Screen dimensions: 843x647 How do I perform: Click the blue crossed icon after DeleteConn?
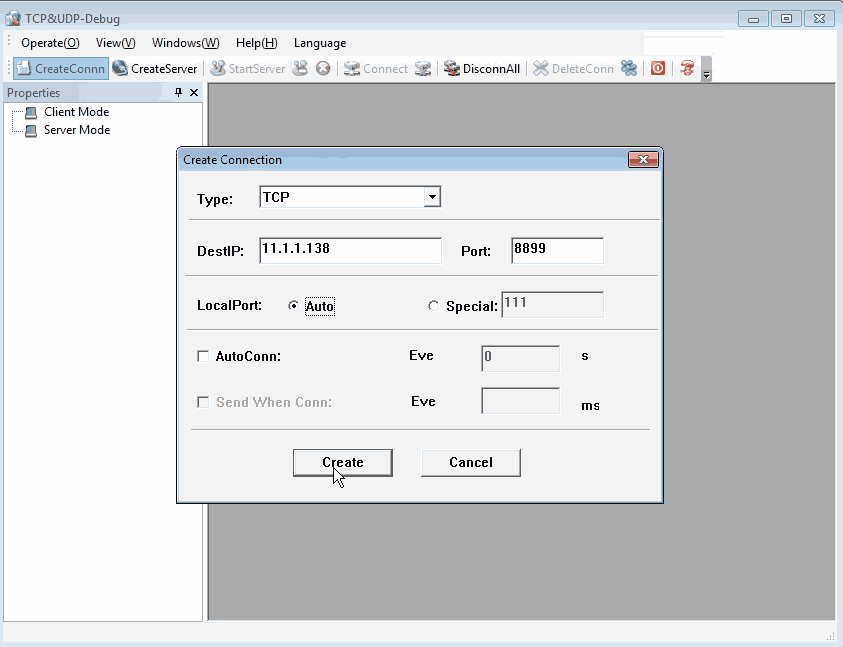click(x=628, y=69)
